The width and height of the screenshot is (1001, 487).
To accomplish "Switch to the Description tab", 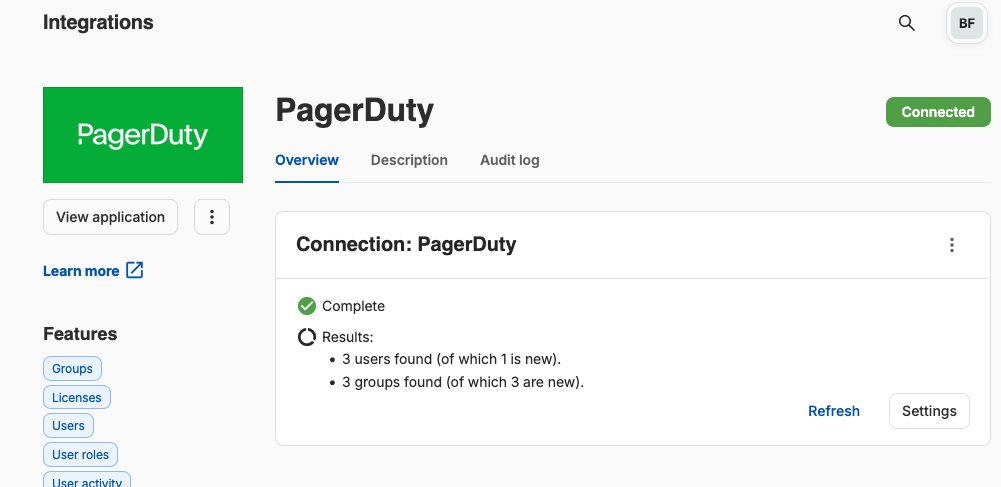I will coord(409,160).
